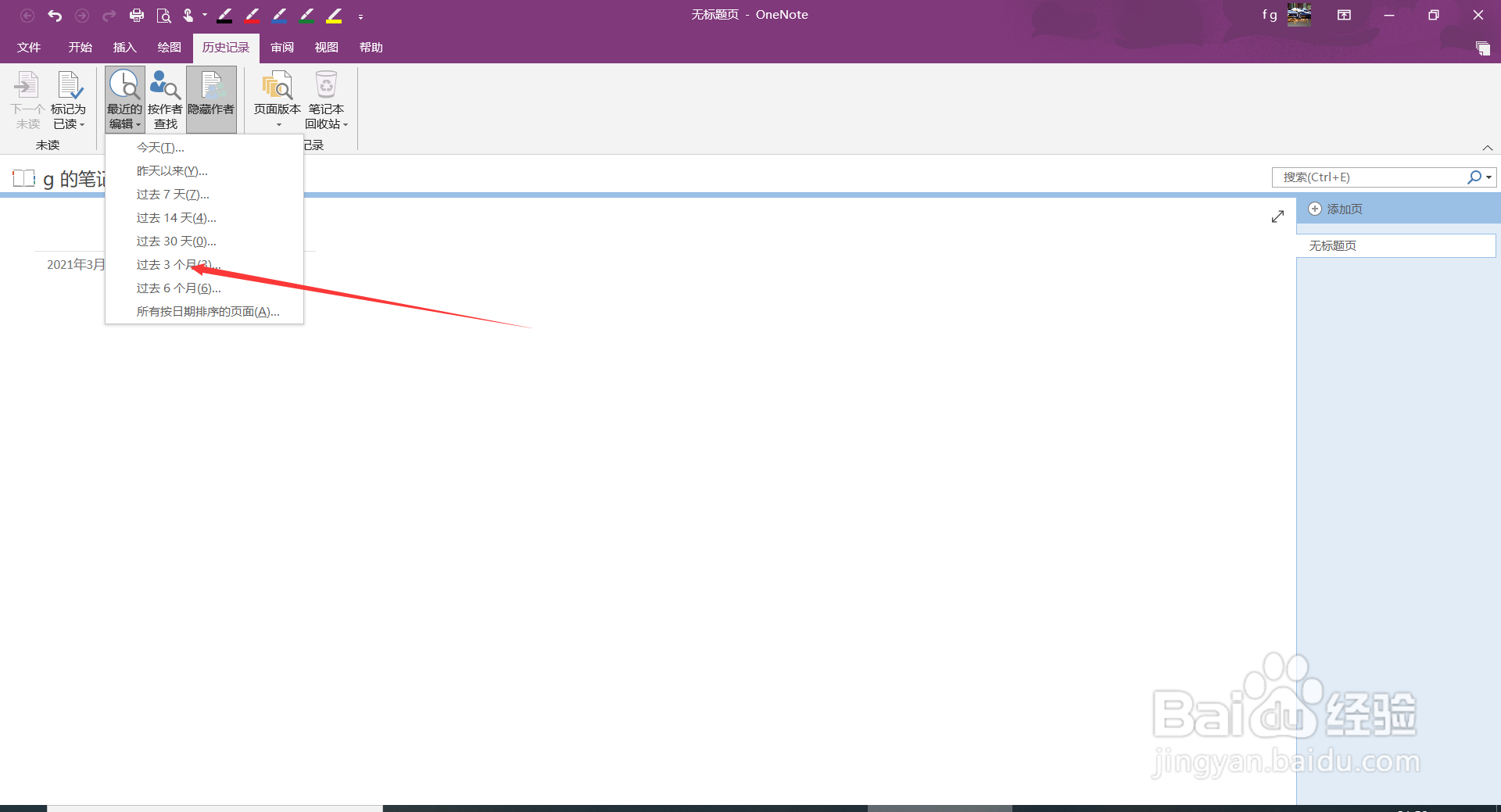Viewport: 1501px width, 812px height.
Task: Click the account name f g
Action: [x=1270, y=15]
